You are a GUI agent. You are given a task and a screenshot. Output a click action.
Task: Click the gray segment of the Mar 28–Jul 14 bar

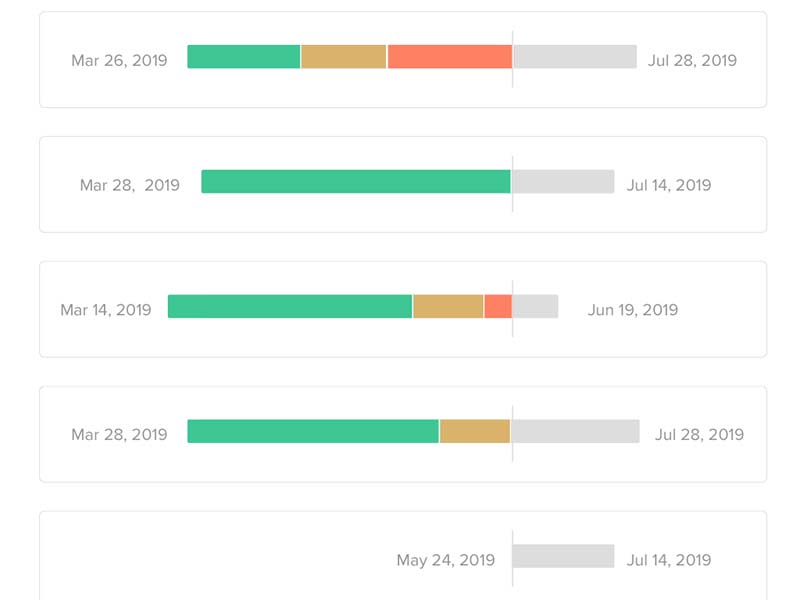point(563,181)
